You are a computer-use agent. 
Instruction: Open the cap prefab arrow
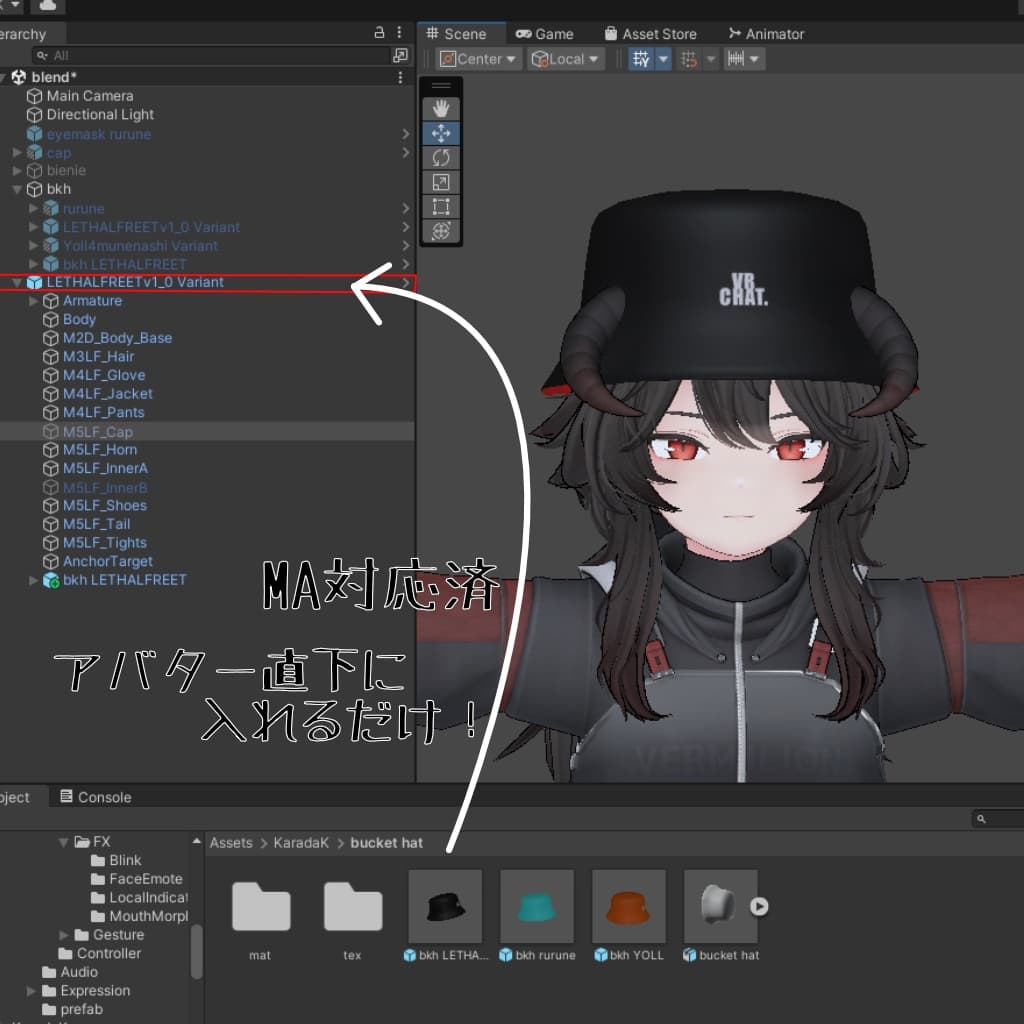(x=406, y=152)
